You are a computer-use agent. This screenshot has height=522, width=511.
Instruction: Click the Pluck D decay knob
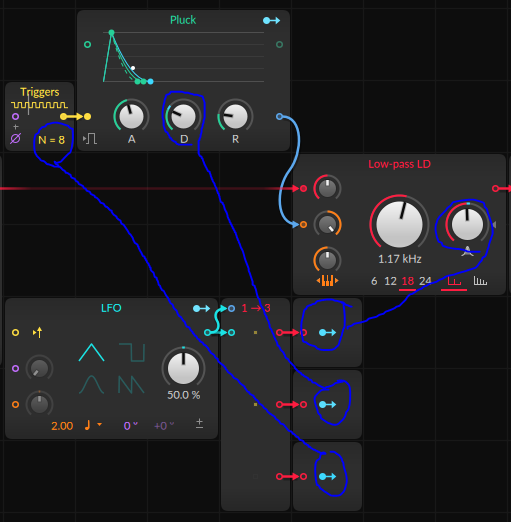pos(183,116)
